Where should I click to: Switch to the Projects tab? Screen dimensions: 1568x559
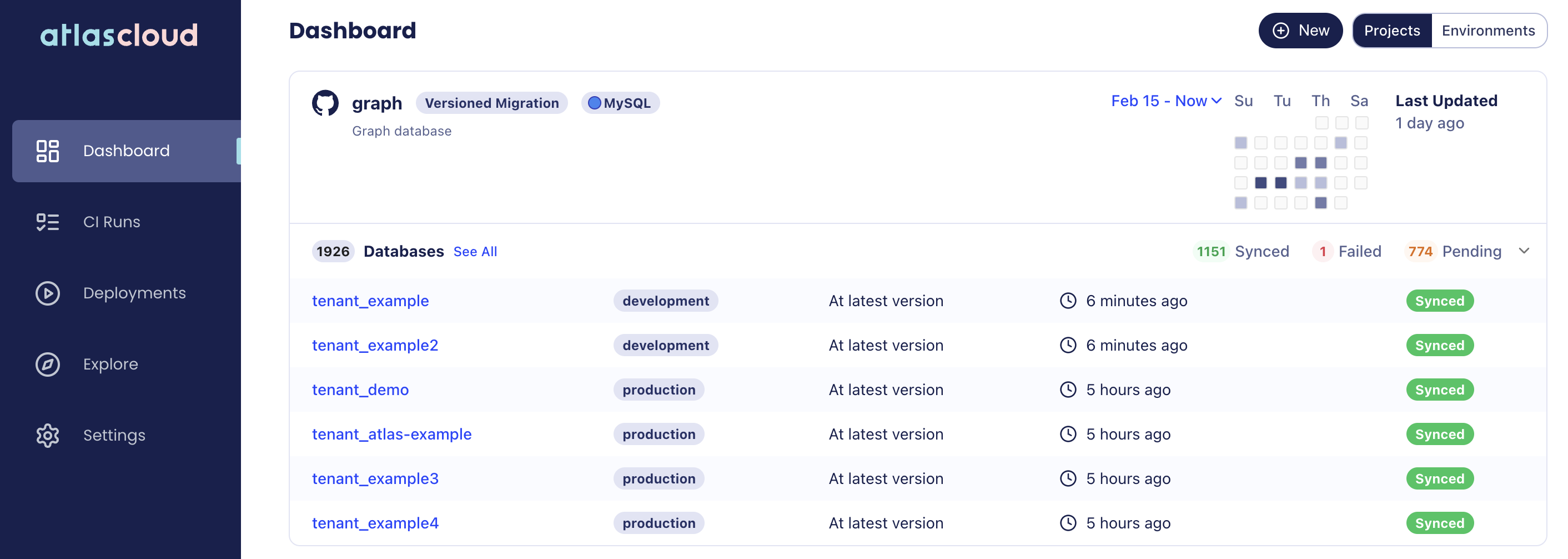(1392, 31)
